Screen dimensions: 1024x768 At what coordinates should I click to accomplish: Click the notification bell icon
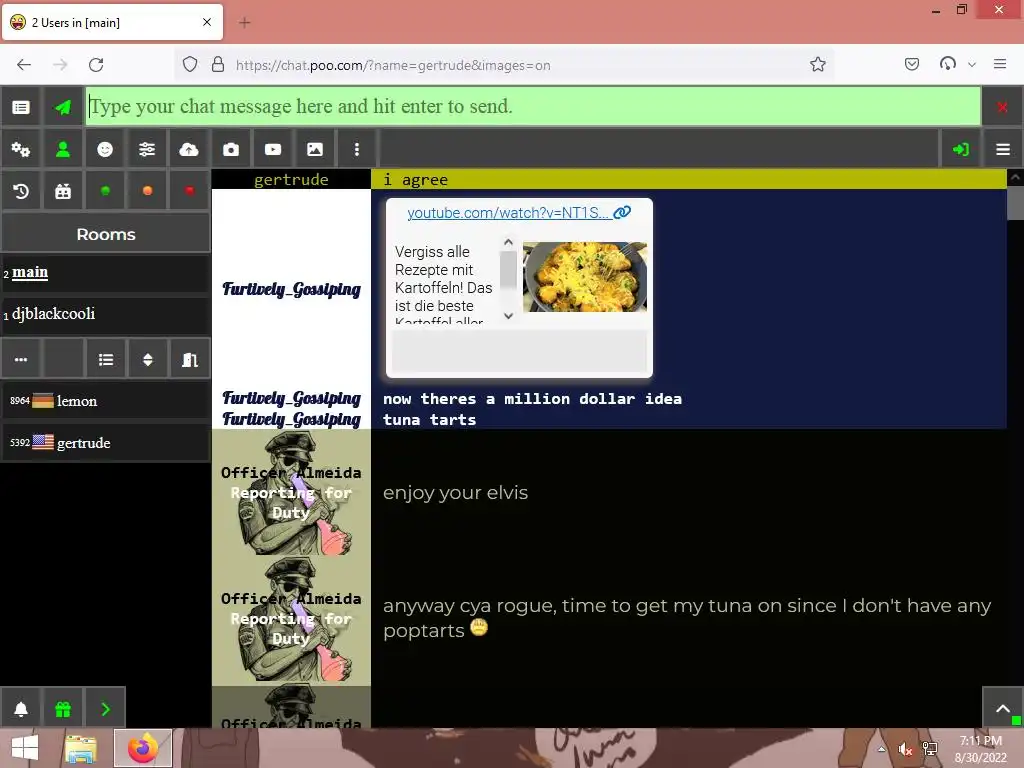(x=21, y=709)
